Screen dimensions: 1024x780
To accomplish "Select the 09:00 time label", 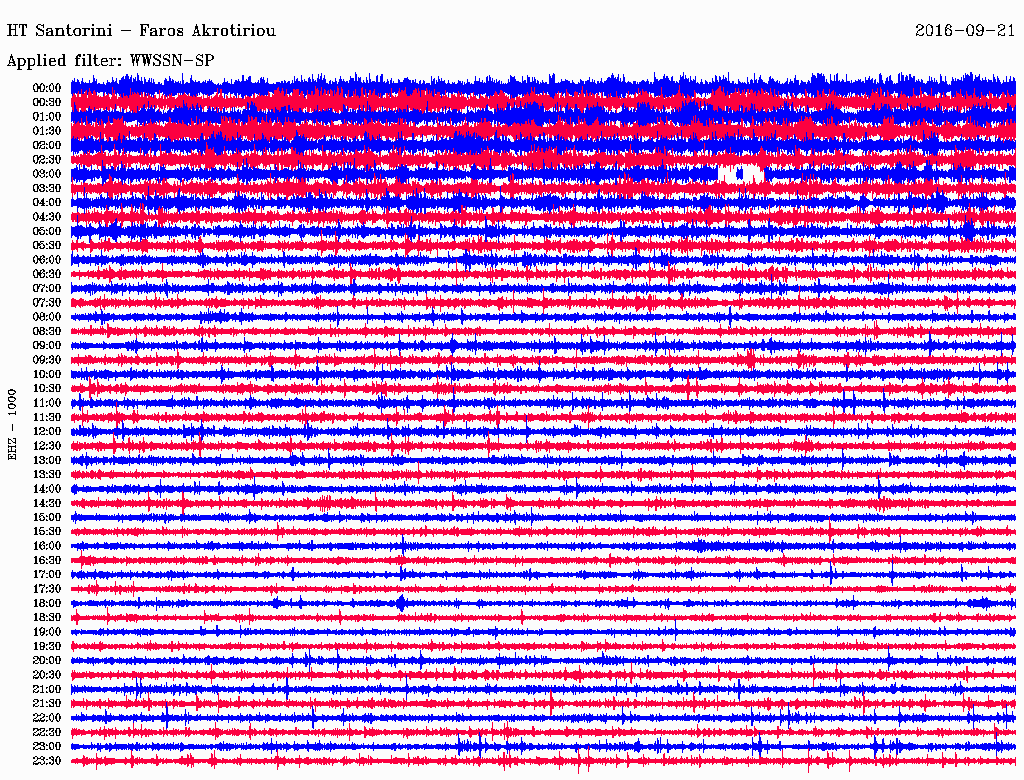I will coord(46,346).
